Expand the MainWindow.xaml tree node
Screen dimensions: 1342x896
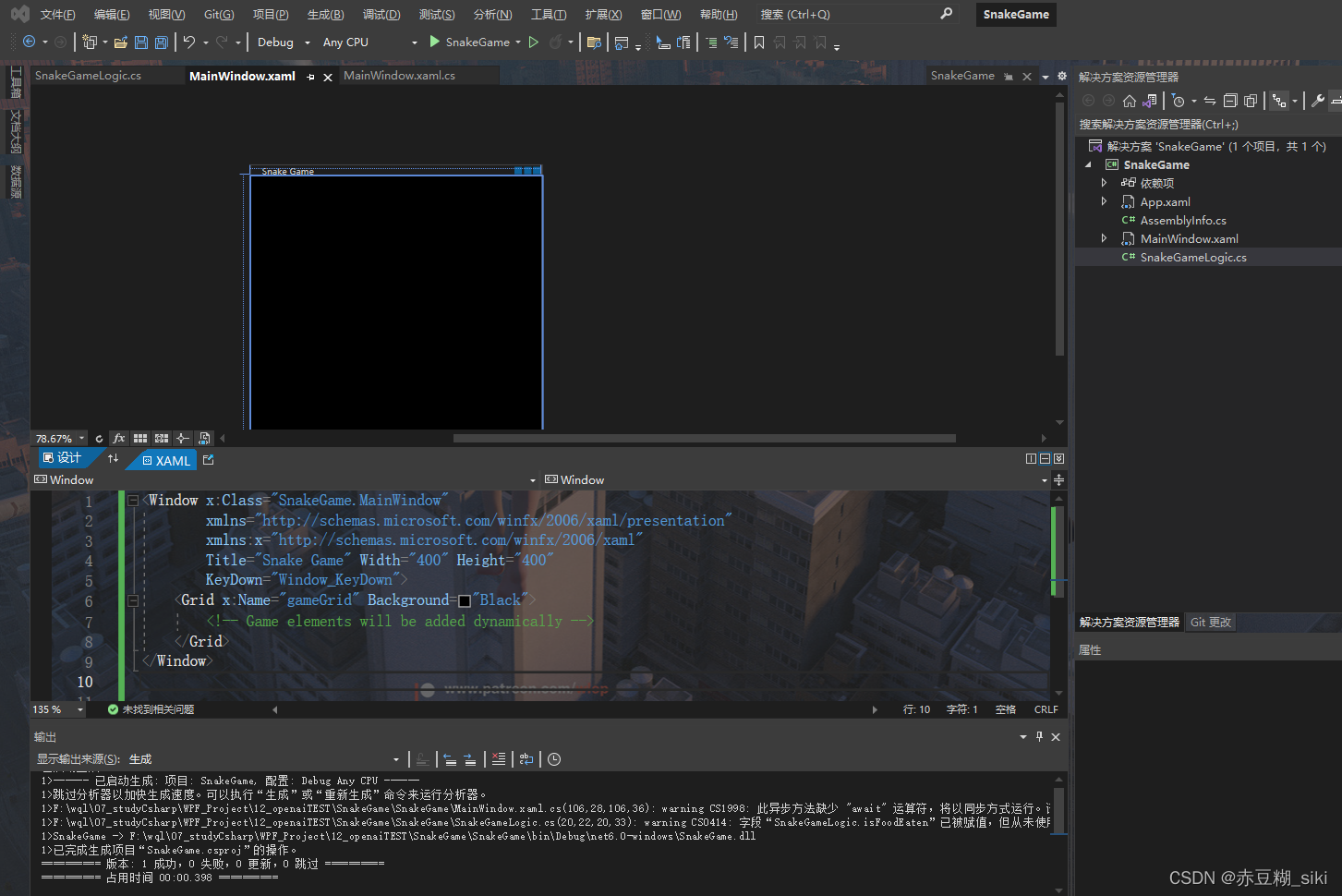tap(1104, 238)
